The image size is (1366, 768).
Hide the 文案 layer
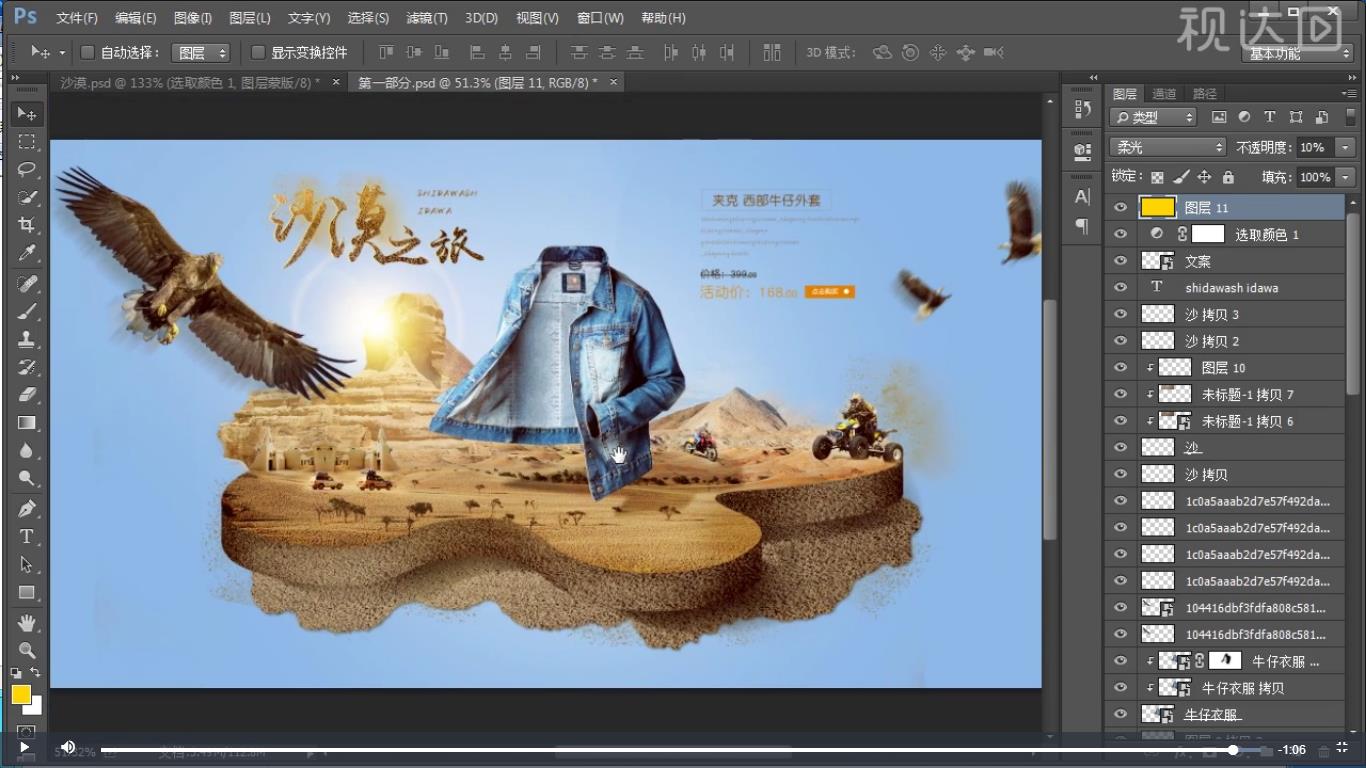tap(1120, 260)
